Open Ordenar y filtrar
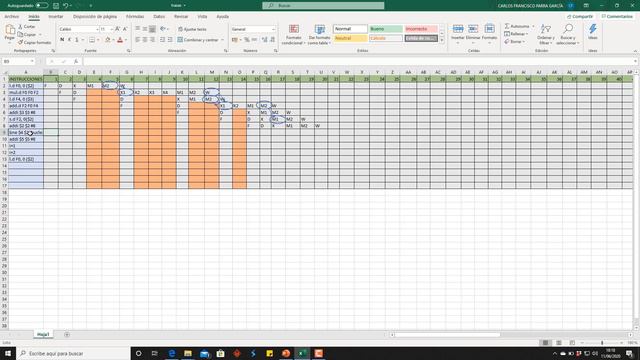 click(545, 34)
